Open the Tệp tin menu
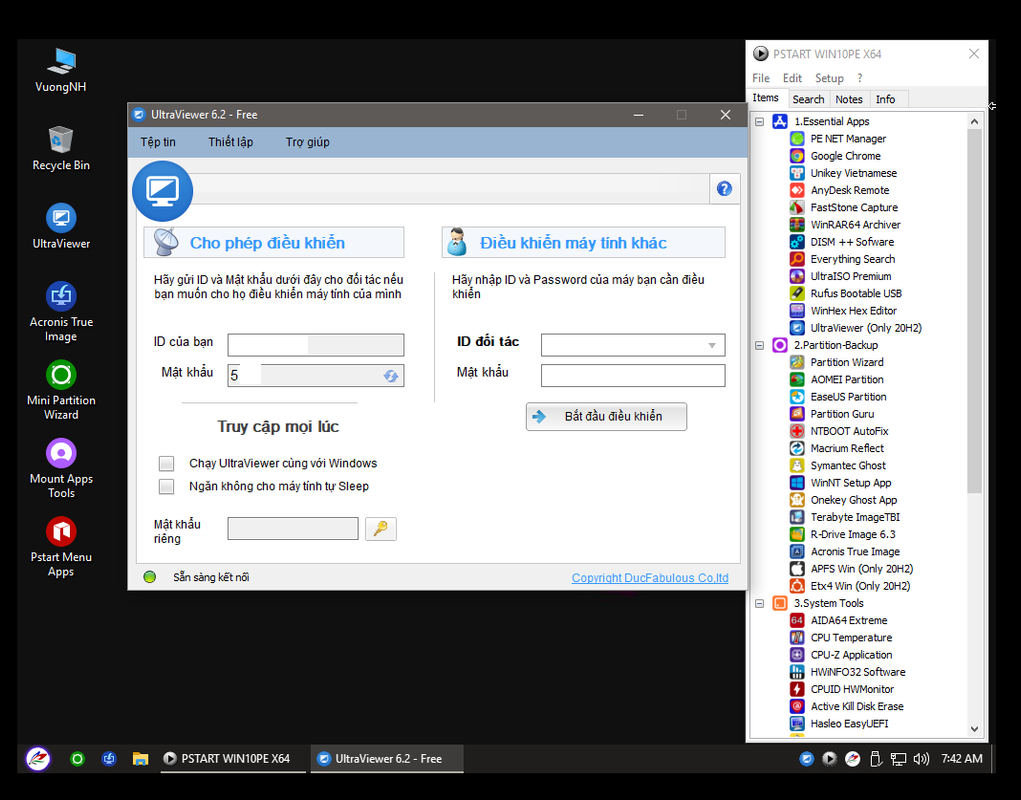Screen dimensions: 1021x800 [x=158, y=142]
